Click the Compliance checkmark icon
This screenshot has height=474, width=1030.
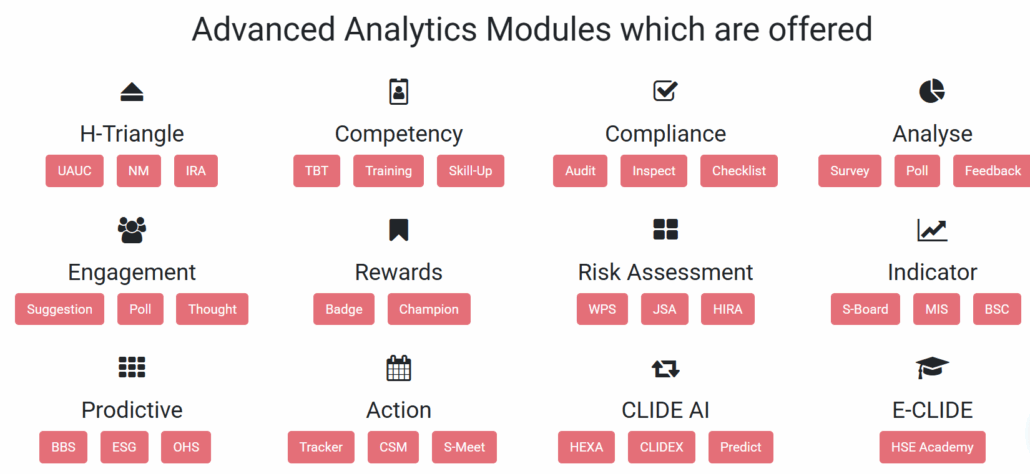(x=665, y=91)
